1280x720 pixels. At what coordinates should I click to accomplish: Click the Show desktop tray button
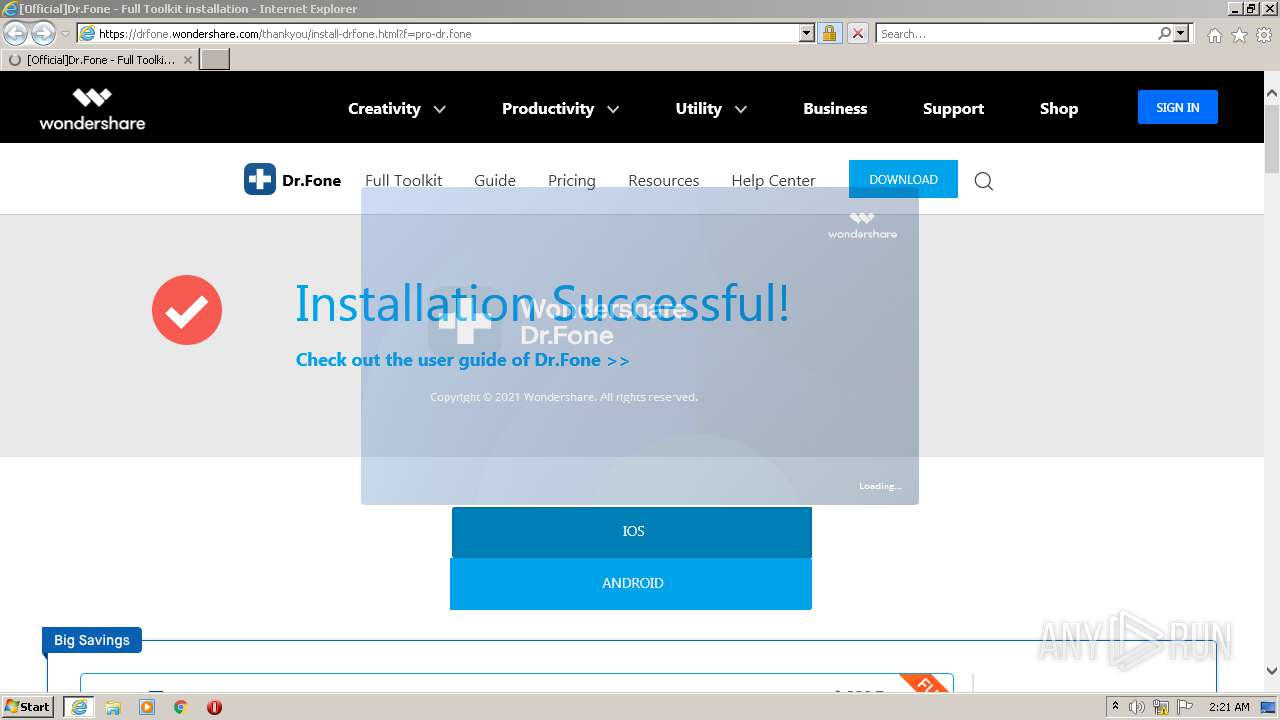pos(1269,707)
